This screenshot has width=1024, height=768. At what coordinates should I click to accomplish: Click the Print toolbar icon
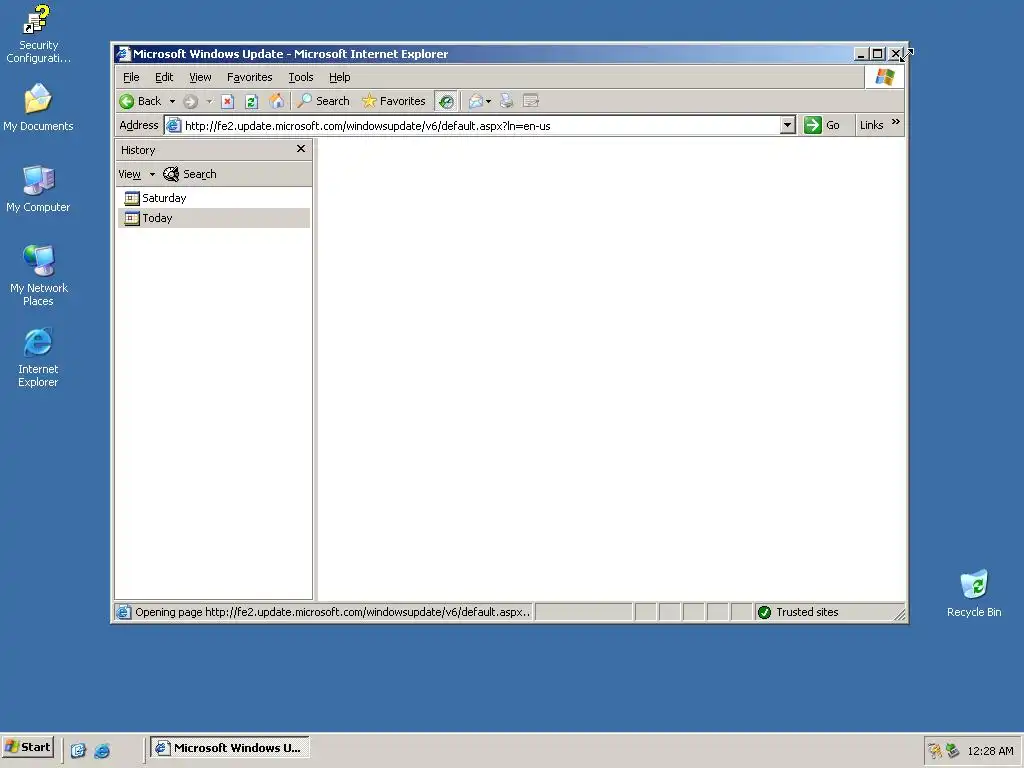tap(507, 101)
